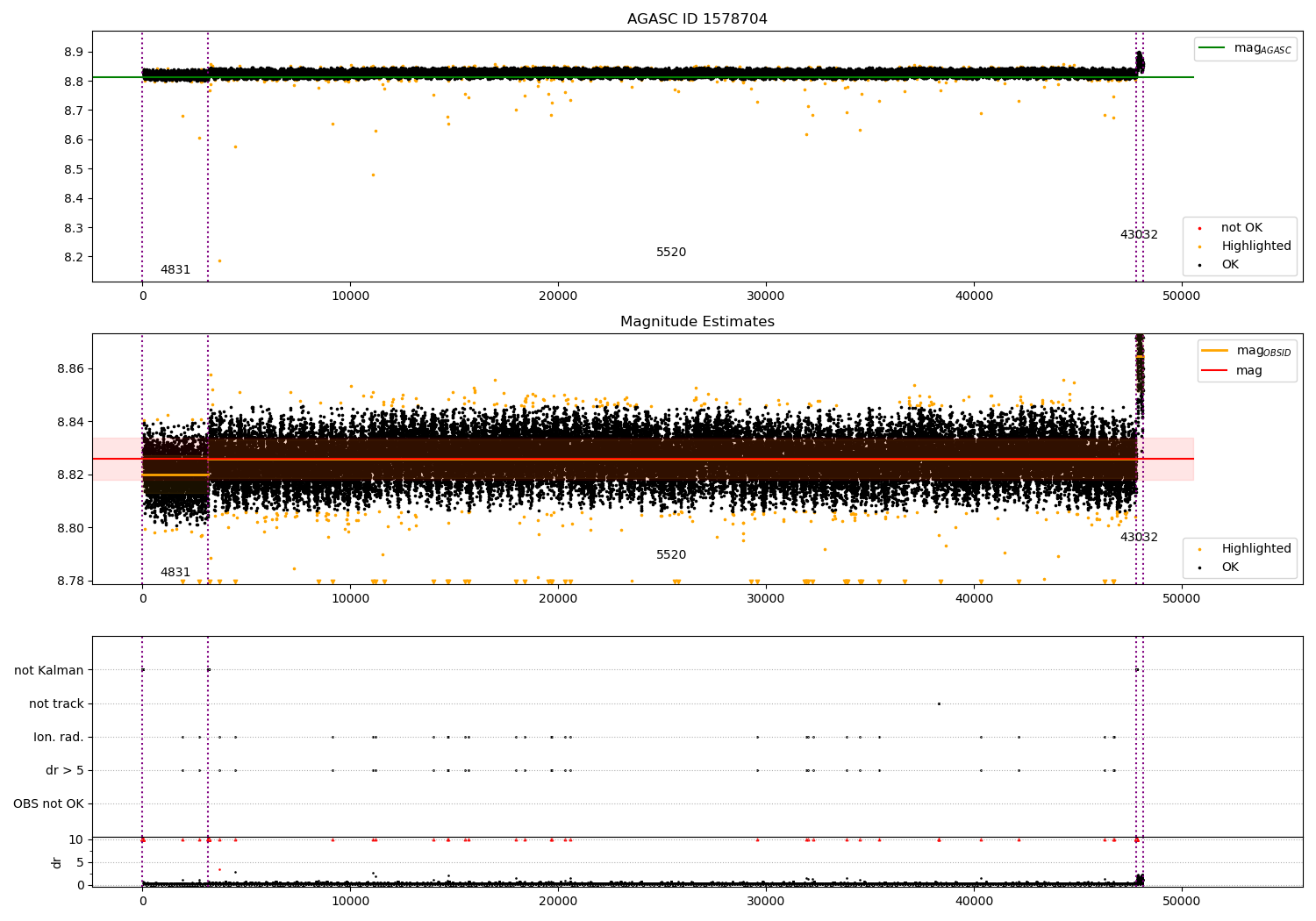Screen dimensions: 1316x921
Task: Click the 43032 label in Magnitude Estimates plot
Action: tap(1139, 538)
